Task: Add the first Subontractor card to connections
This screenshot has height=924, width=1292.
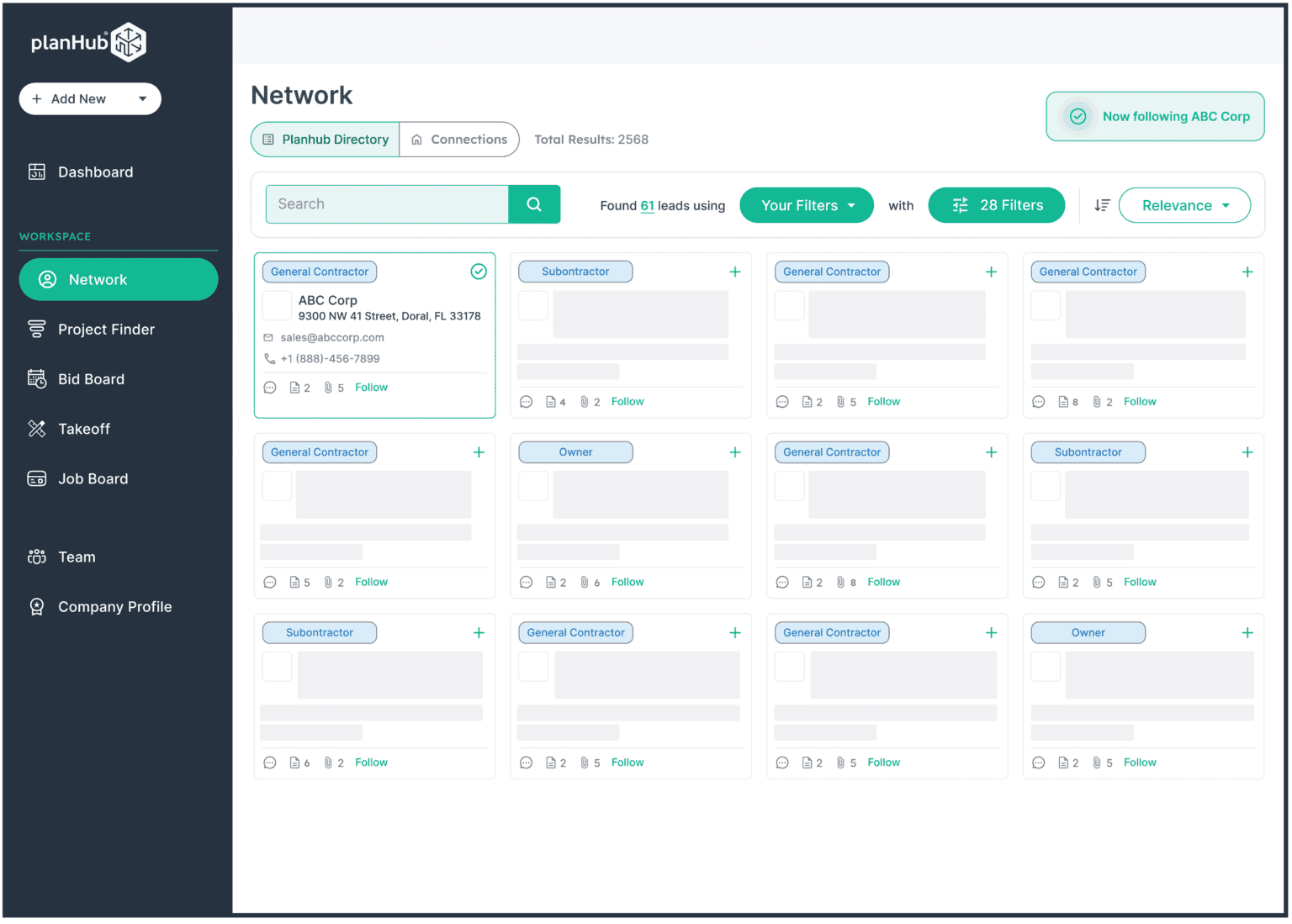Action: [x=734, y=272]
